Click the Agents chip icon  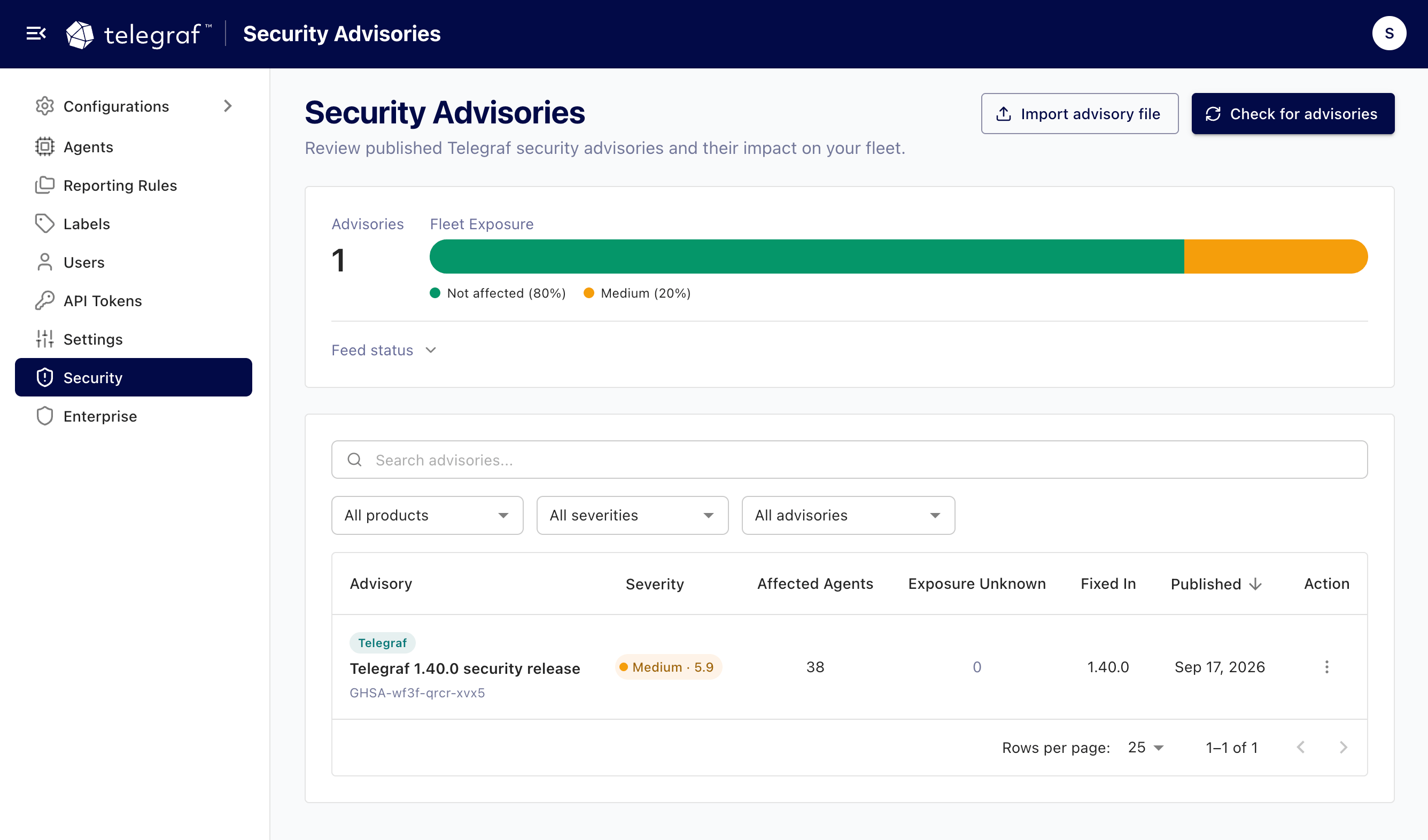click(x=45, y=147)
